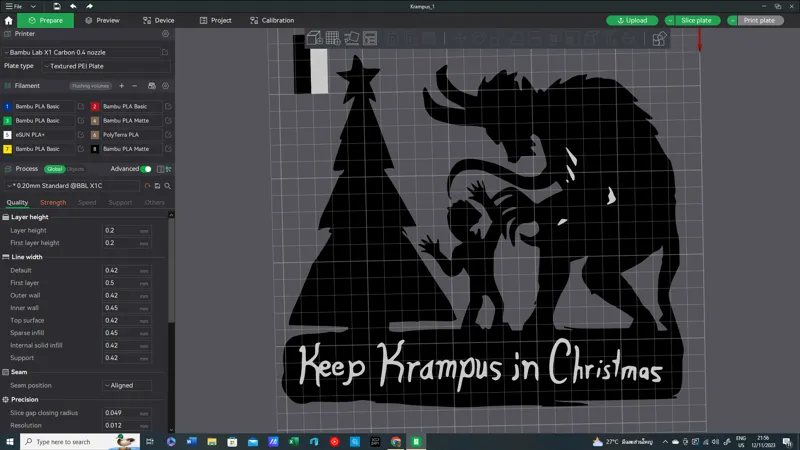Remove a filament with the minus icon

click(x=135, y=86)
